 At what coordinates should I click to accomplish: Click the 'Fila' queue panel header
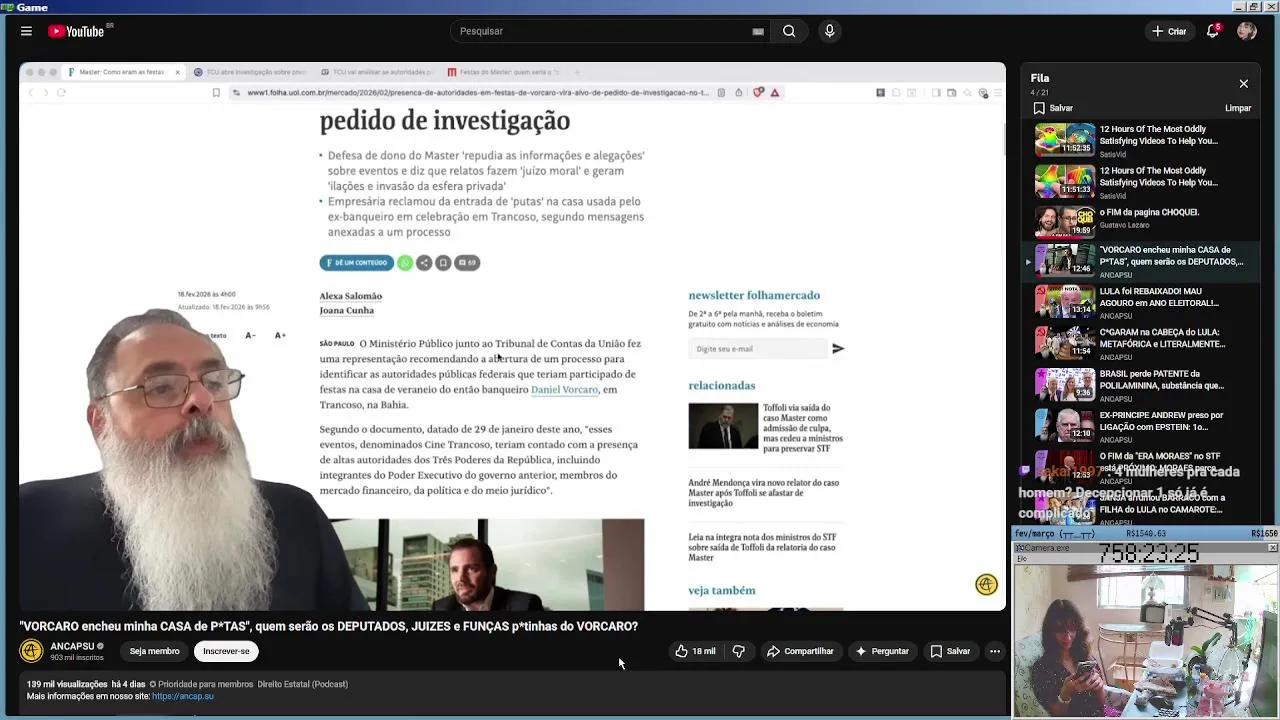click(1039, 78)
